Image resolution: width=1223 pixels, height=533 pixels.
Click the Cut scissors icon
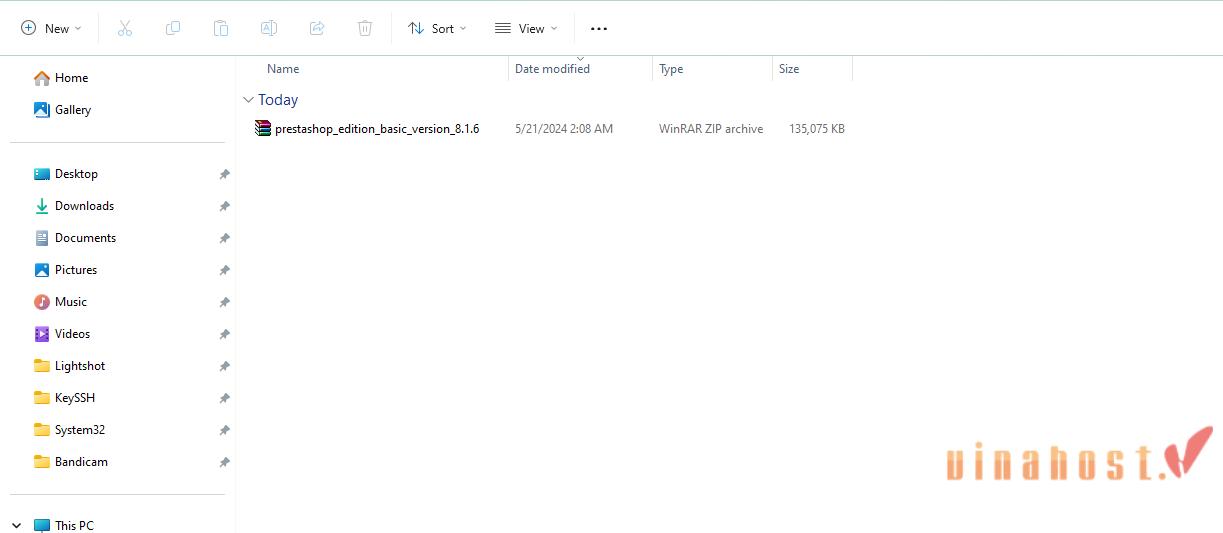tap(125, 29)
